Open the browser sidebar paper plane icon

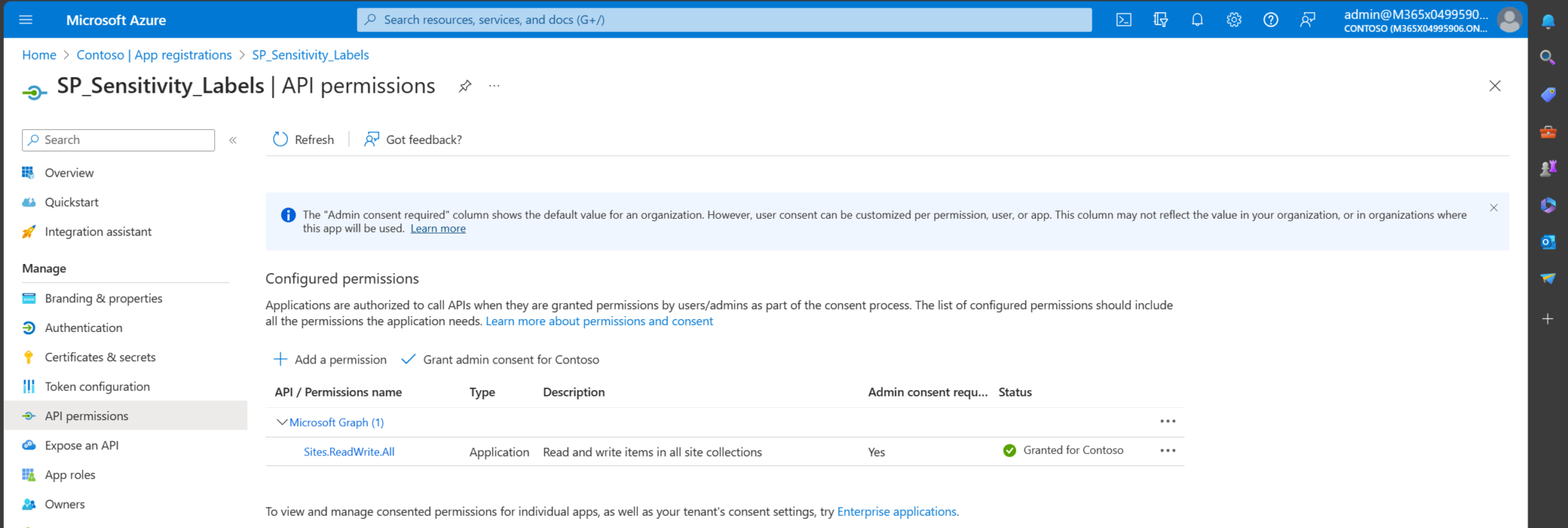[1548, 279]
